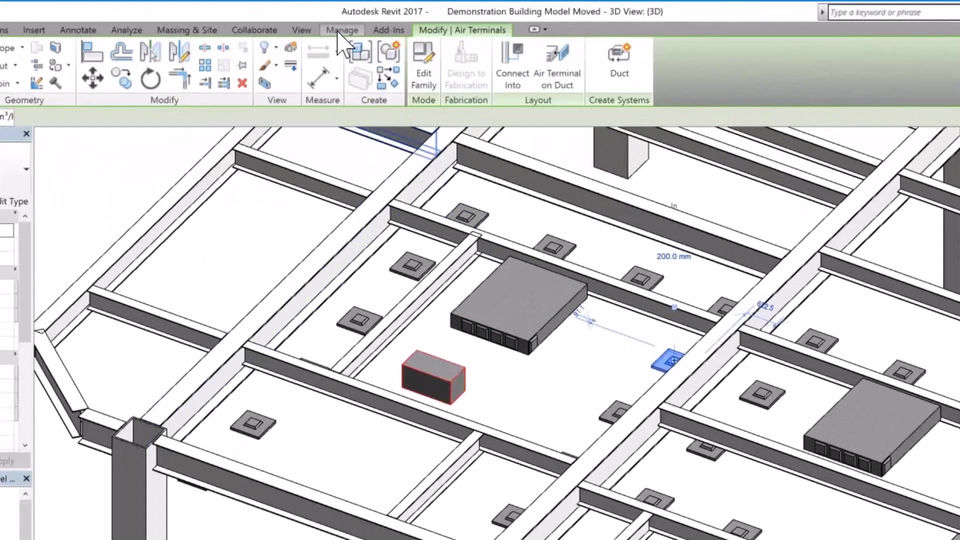Click the Connect Into button

pyautogui.click(x=512, y=66)
